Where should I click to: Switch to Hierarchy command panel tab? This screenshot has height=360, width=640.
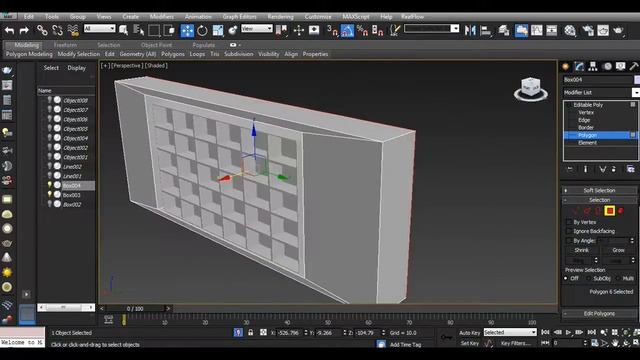tap(593, 66)
